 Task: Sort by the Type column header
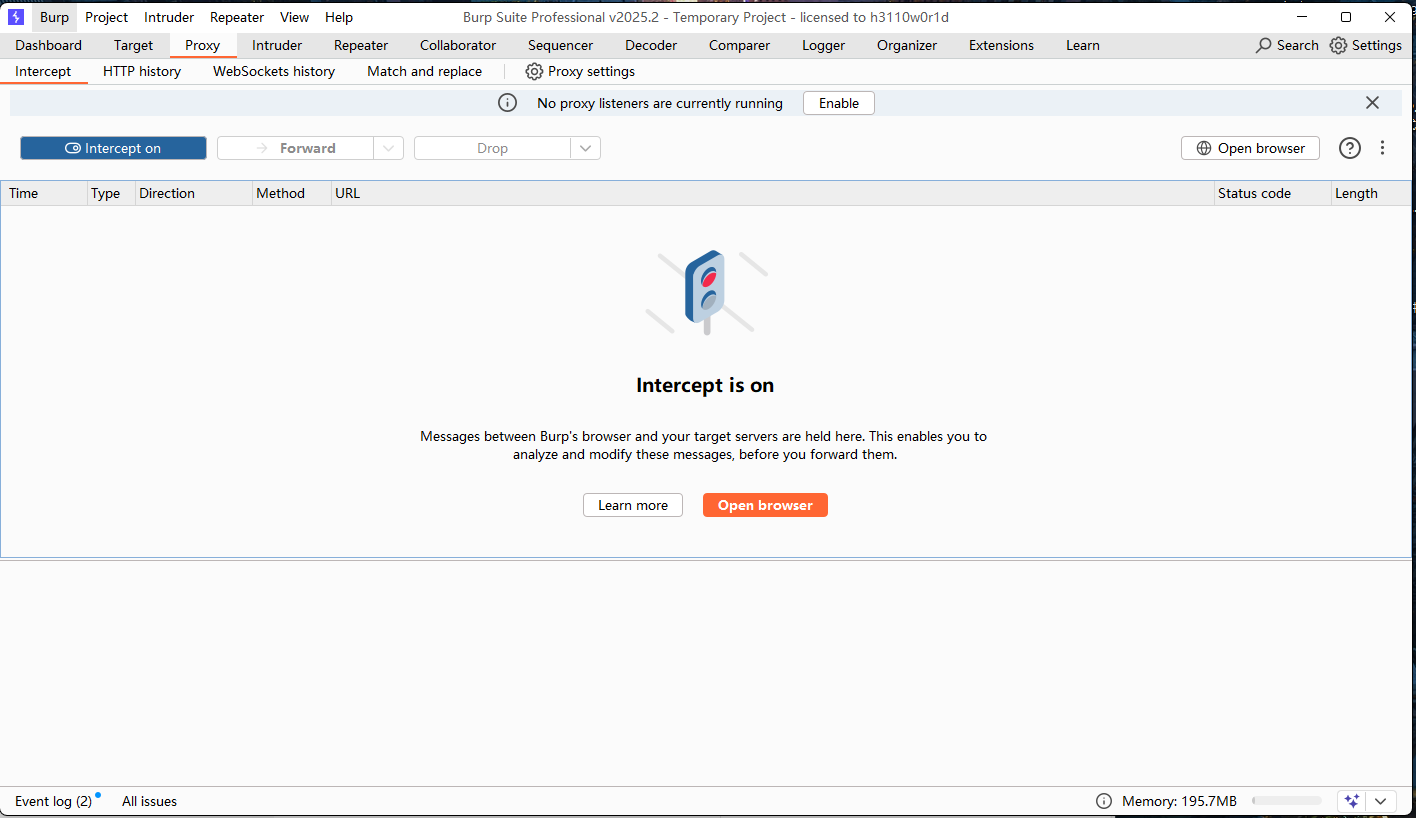(x=111, y=193)
